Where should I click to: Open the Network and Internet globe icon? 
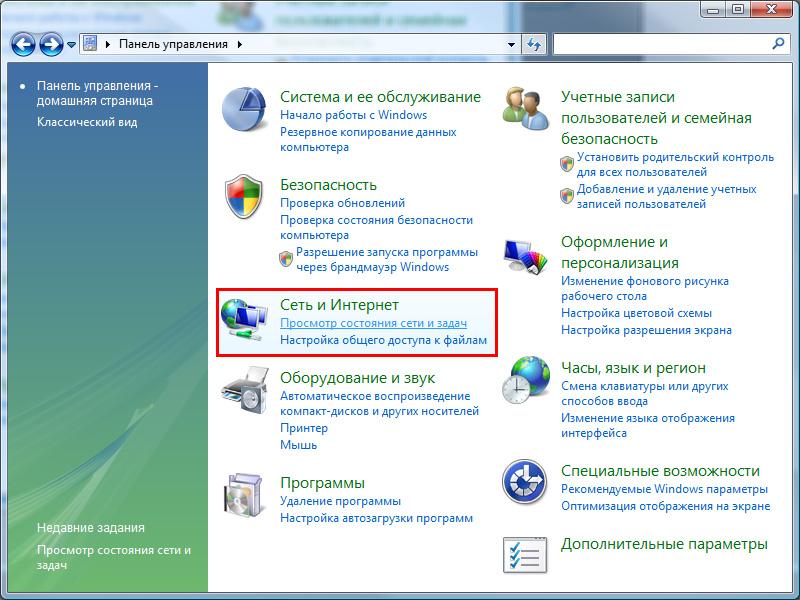coord(244,320)
